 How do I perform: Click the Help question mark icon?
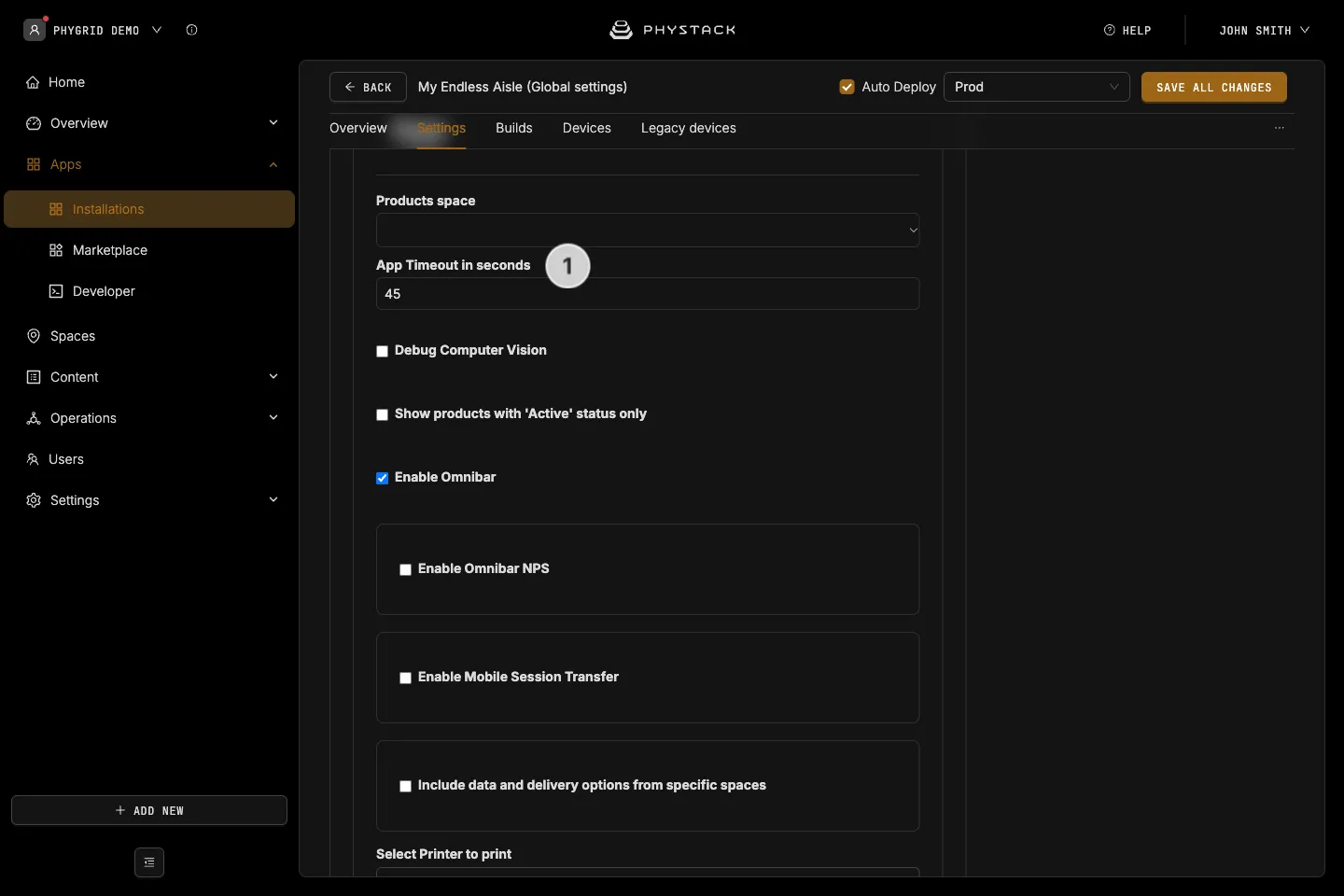1110,30
